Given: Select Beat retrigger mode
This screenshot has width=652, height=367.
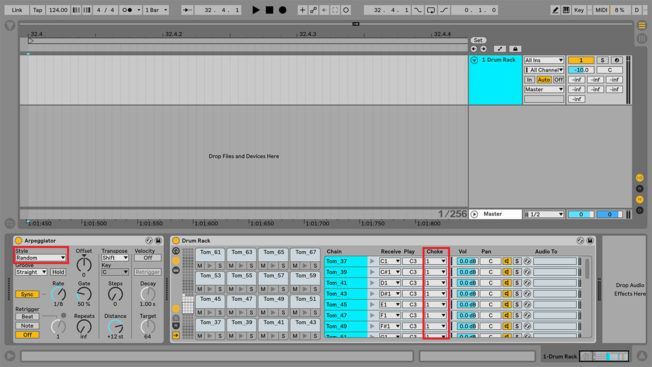Looking at the screenshot, I should point(27,317).
